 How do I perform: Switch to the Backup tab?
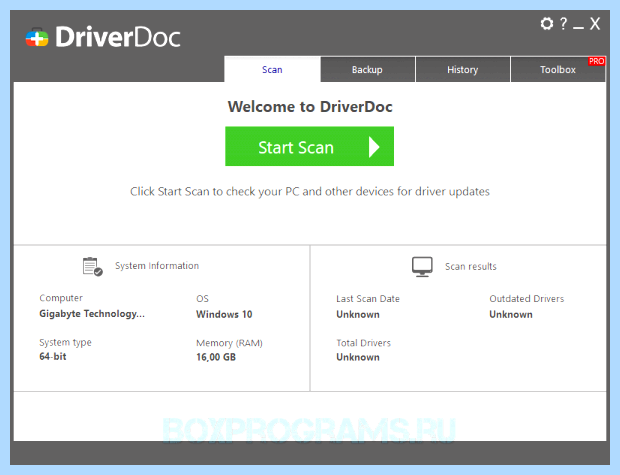point(368,70)
